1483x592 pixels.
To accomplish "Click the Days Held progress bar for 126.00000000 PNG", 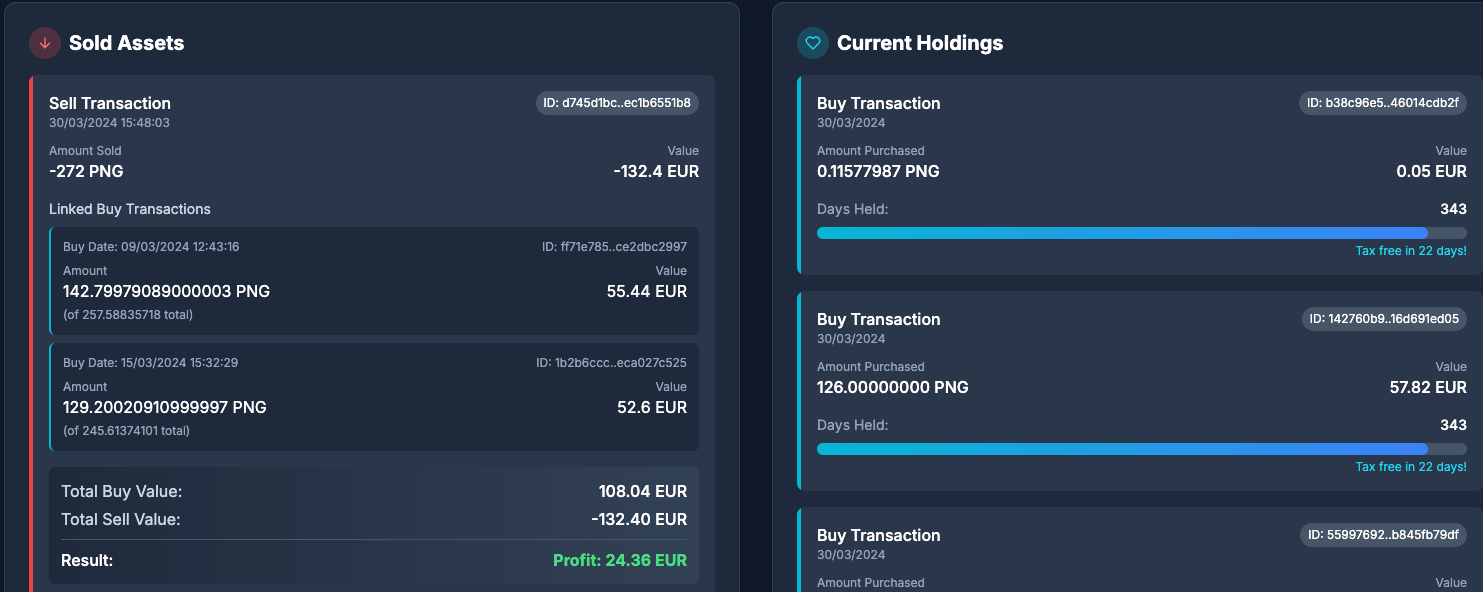I will click(1141, 449).
